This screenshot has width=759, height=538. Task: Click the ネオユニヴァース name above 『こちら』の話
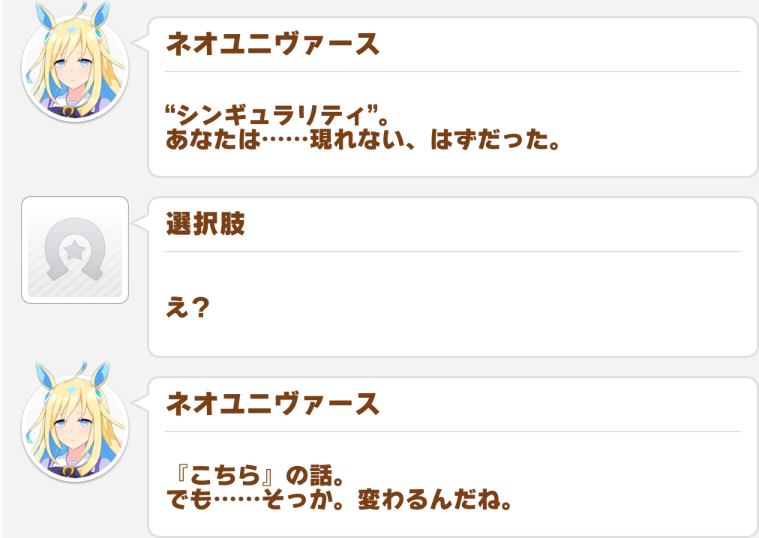[x=272, y=405]
